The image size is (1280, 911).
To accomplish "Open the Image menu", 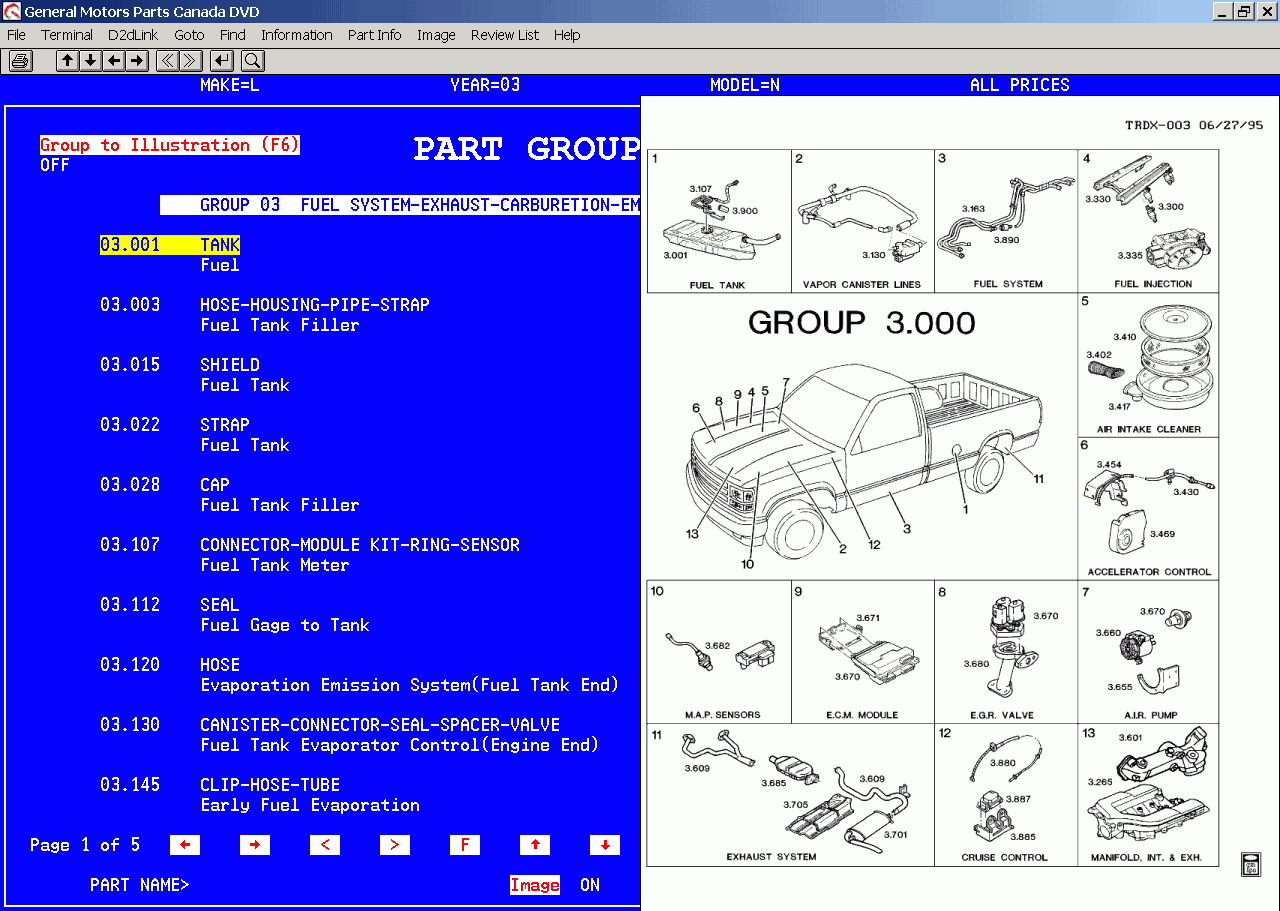I will point(436,35).
